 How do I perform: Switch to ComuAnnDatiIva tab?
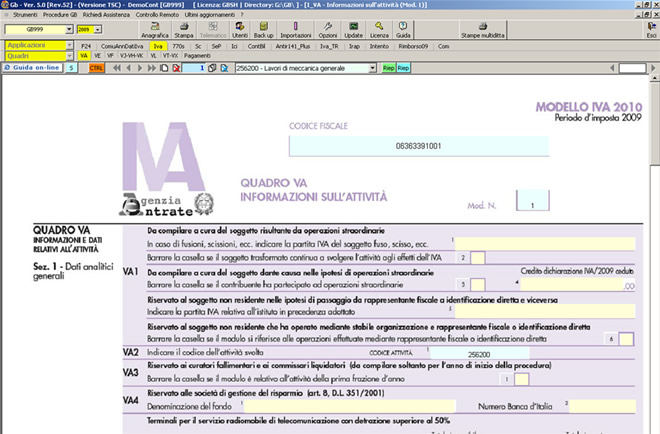pos(122,46)
